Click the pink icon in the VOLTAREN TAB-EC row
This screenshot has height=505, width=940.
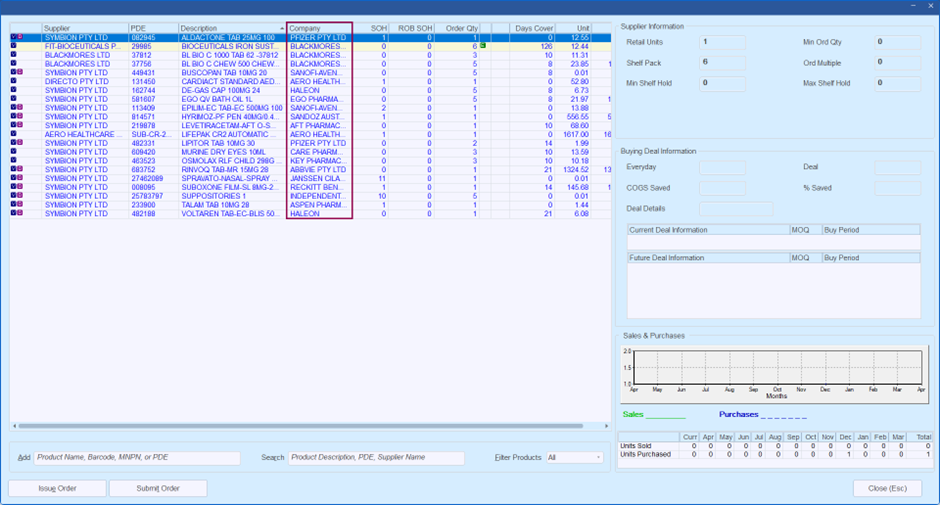point(20,213)
